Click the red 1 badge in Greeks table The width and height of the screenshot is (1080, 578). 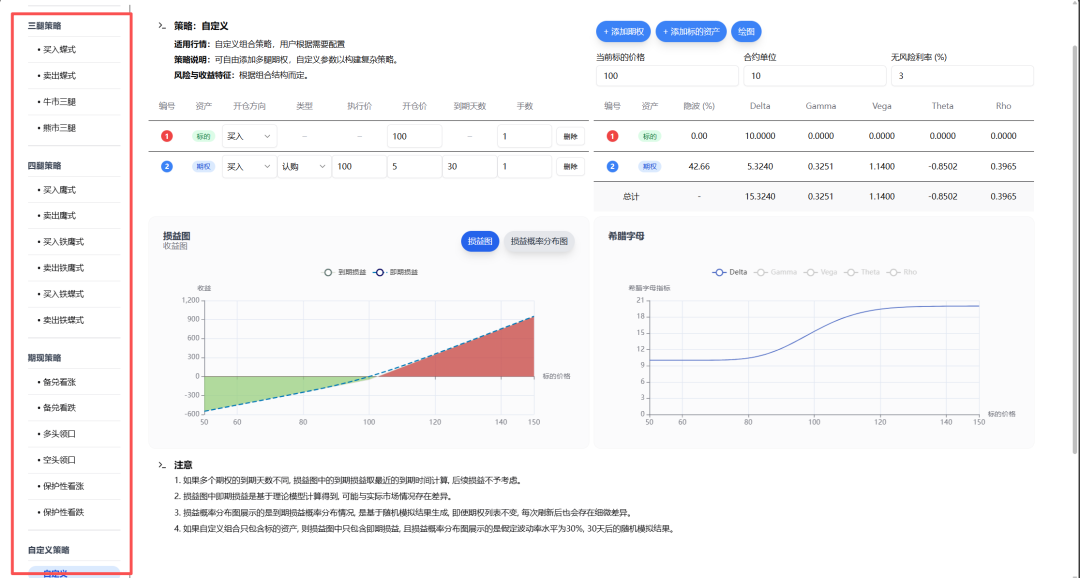[612, 136]
